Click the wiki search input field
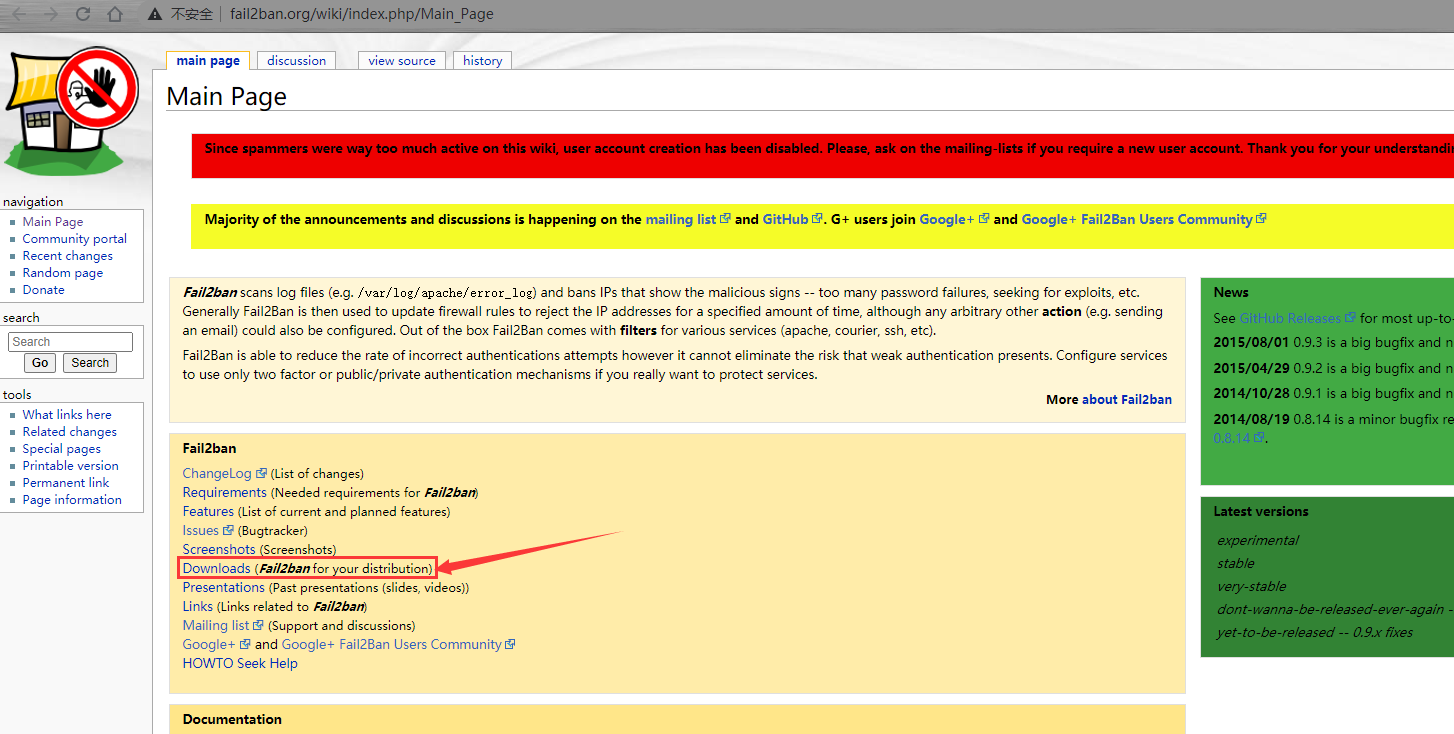 [x=70, y=342]
